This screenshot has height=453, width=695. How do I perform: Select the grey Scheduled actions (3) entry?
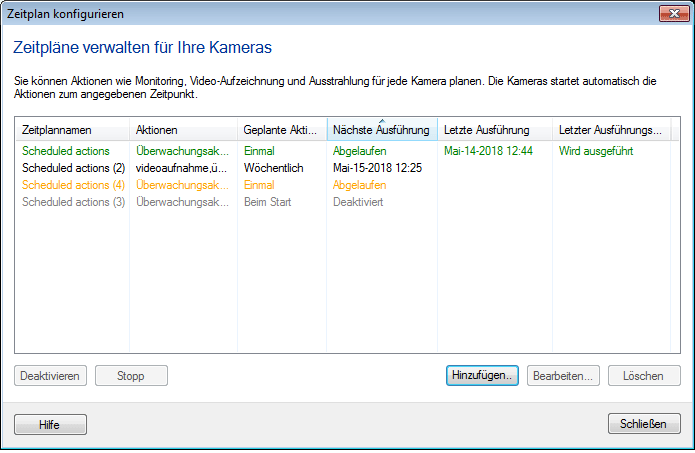pos(73,202)
